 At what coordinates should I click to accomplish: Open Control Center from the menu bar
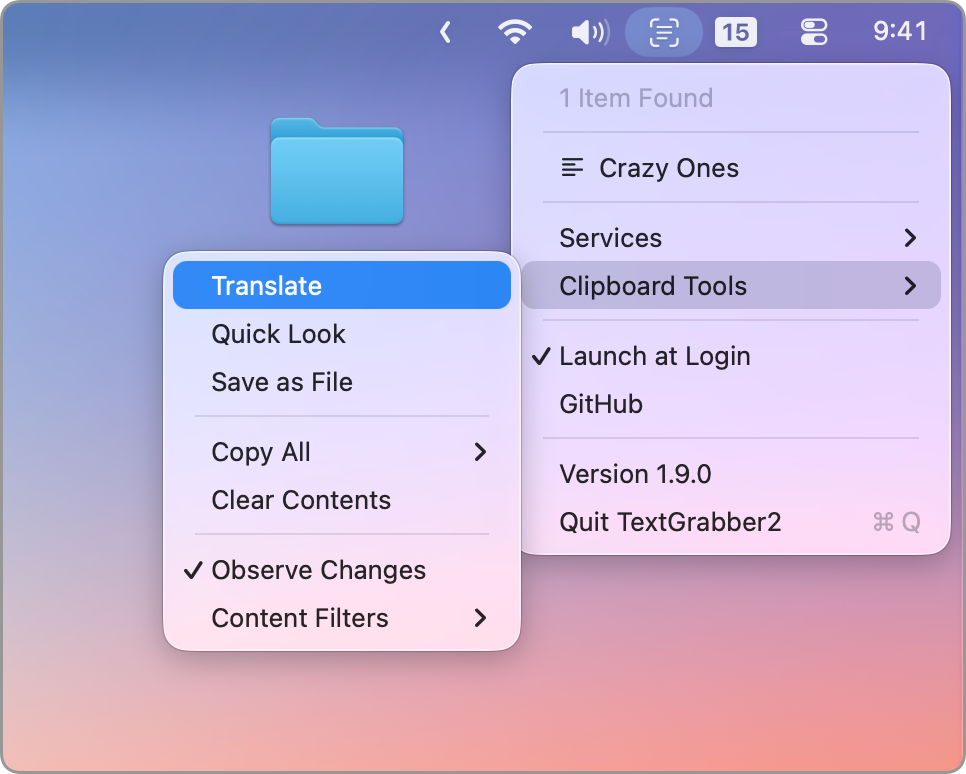pos(813,31)
